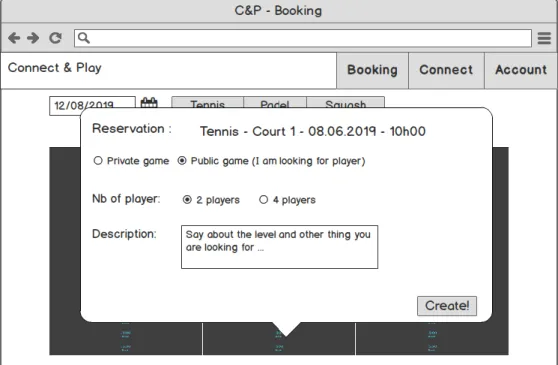Viewport: 558px width, 365px height.
Task: Select the Private game radio button
Action: click(x=98, y=160)
